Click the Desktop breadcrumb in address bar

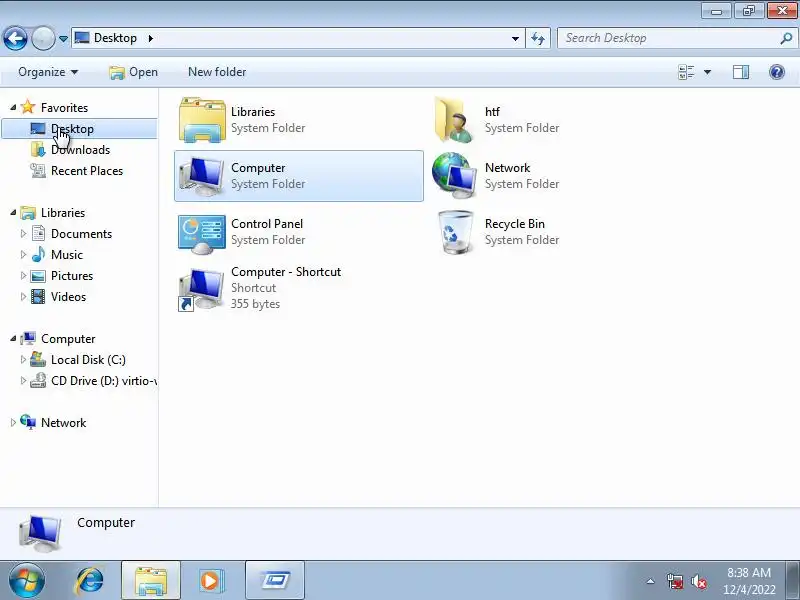click(x=115, y=38)
